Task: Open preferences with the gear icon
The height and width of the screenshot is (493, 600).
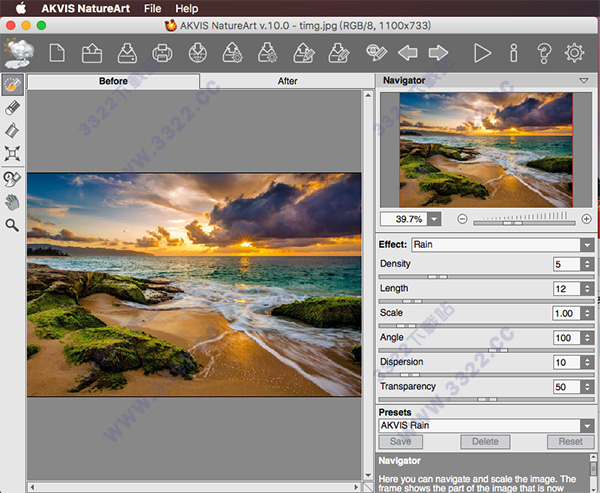Action: click(574, 53)
